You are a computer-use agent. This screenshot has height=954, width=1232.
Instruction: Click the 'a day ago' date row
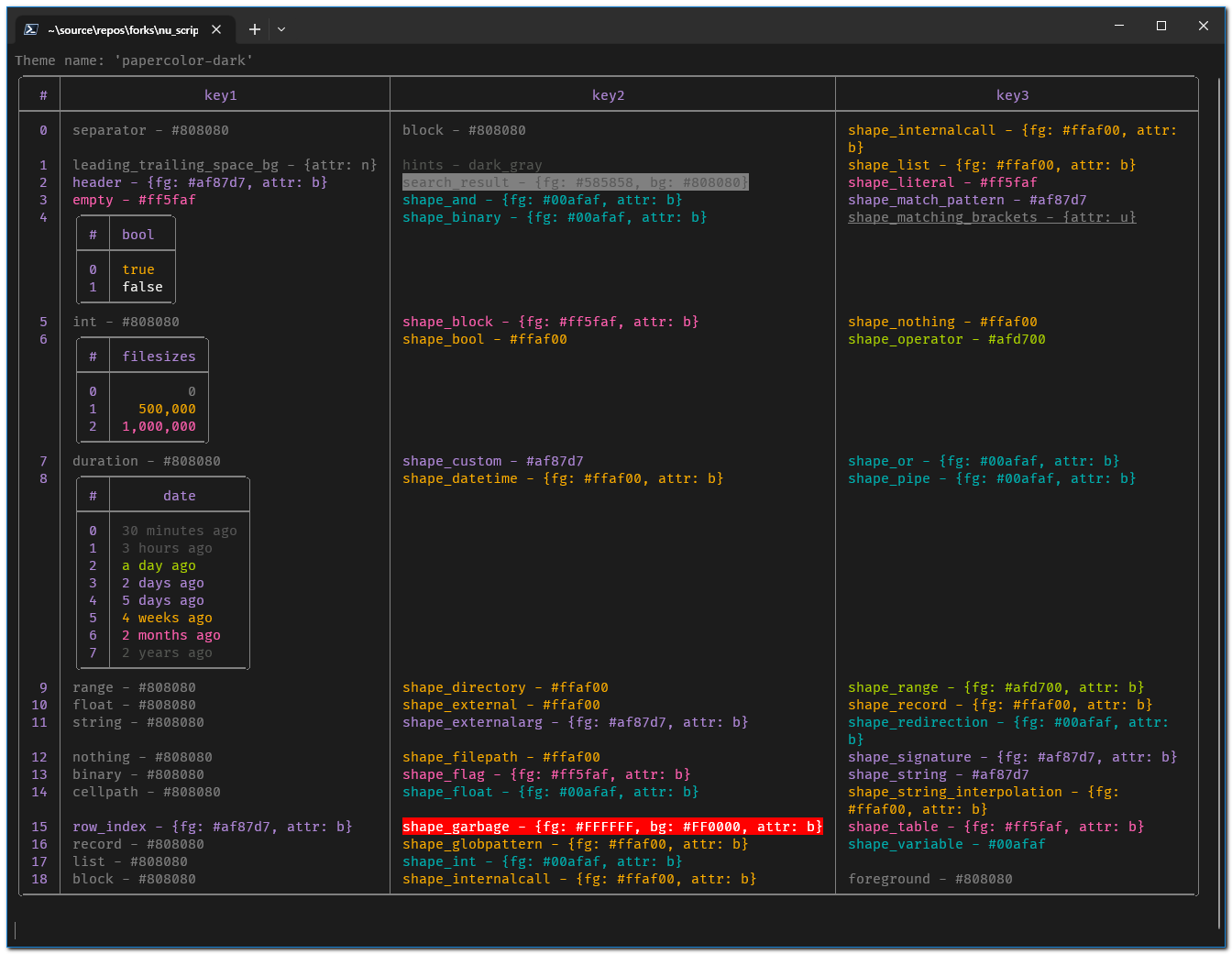[159, 565]
